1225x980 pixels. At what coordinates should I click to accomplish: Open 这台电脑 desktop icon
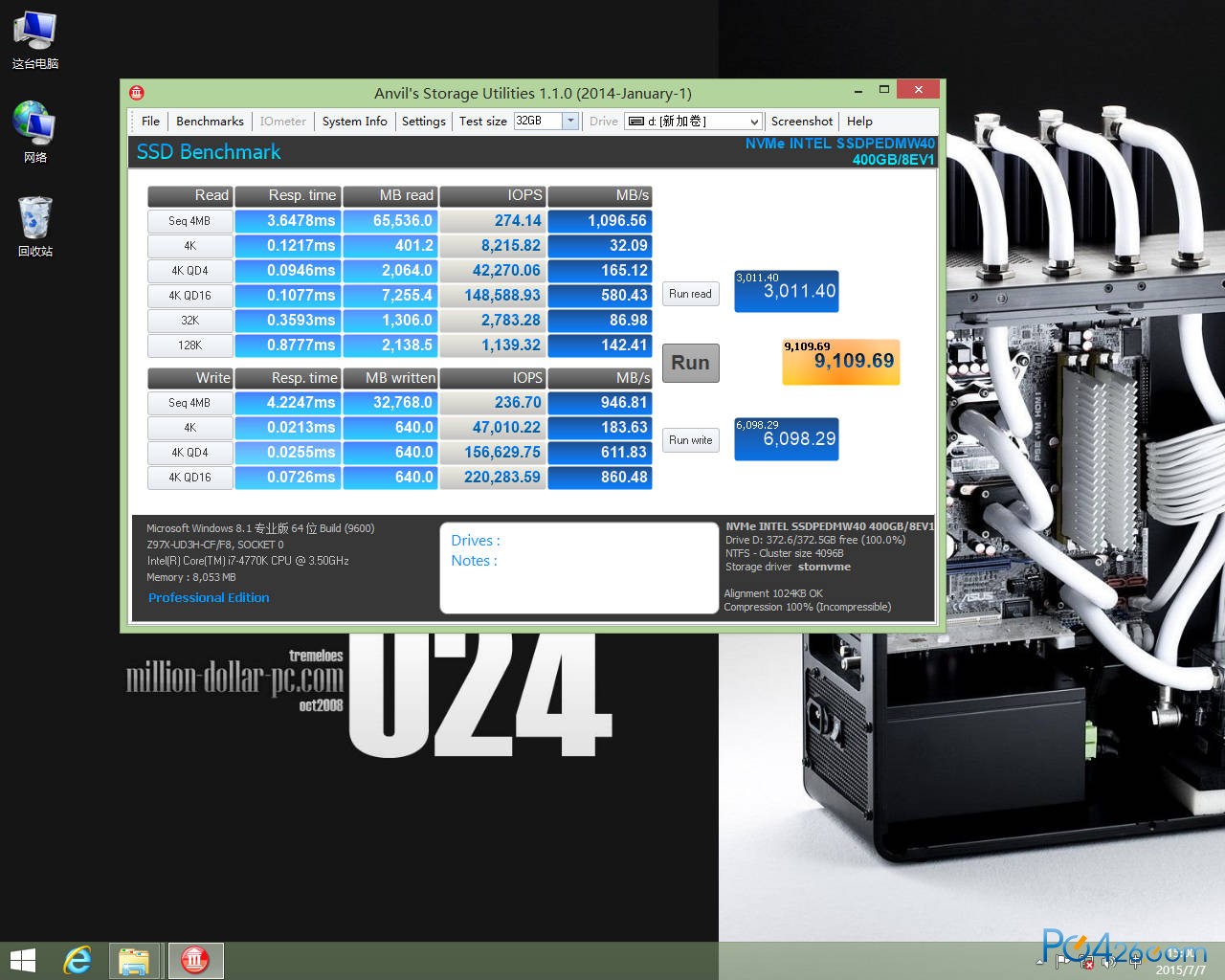click(x=35, y=40)
